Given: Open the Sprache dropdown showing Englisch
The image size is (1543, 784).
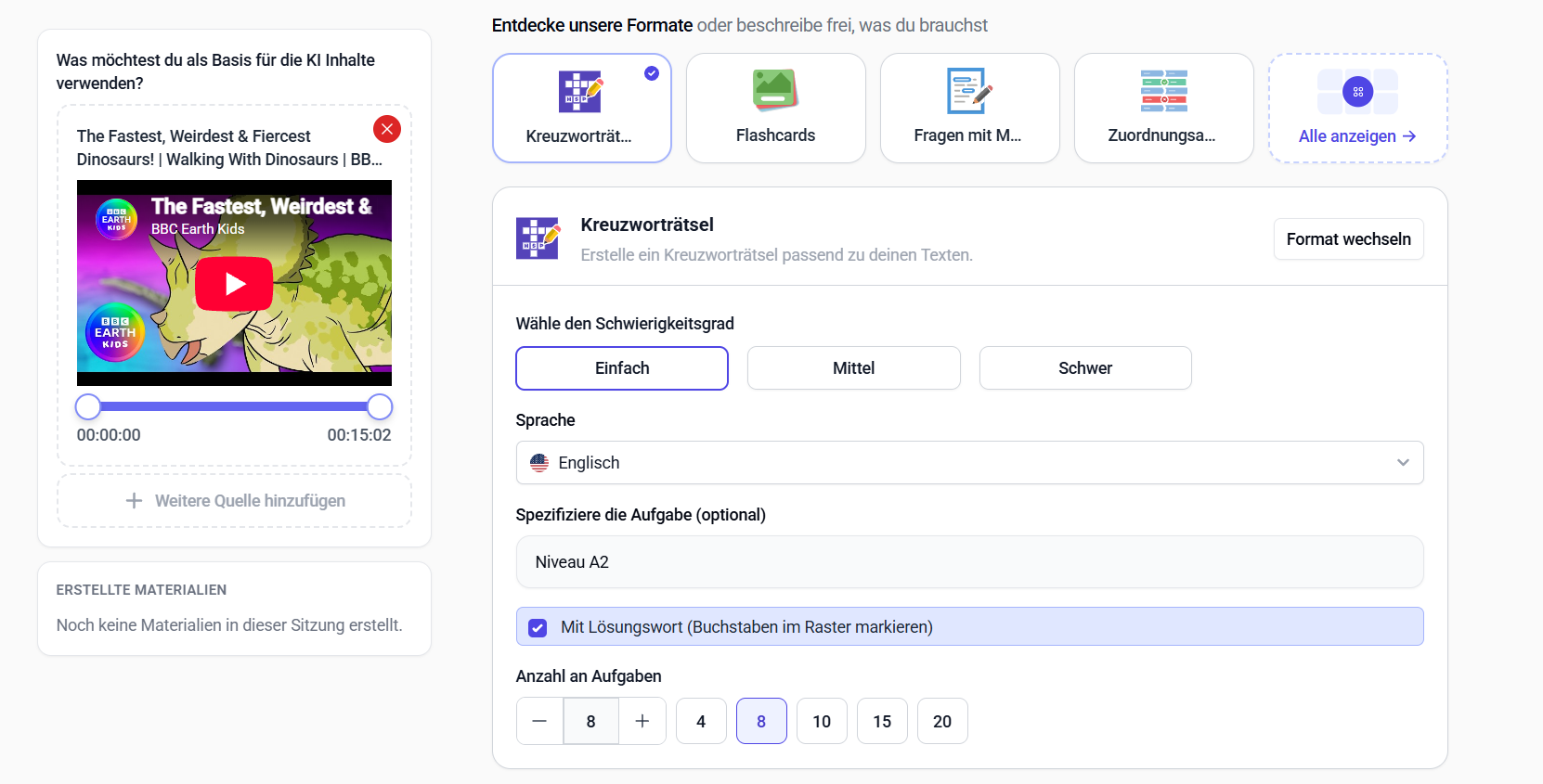Looking at the screenshot, I should (x=969, y=463).
